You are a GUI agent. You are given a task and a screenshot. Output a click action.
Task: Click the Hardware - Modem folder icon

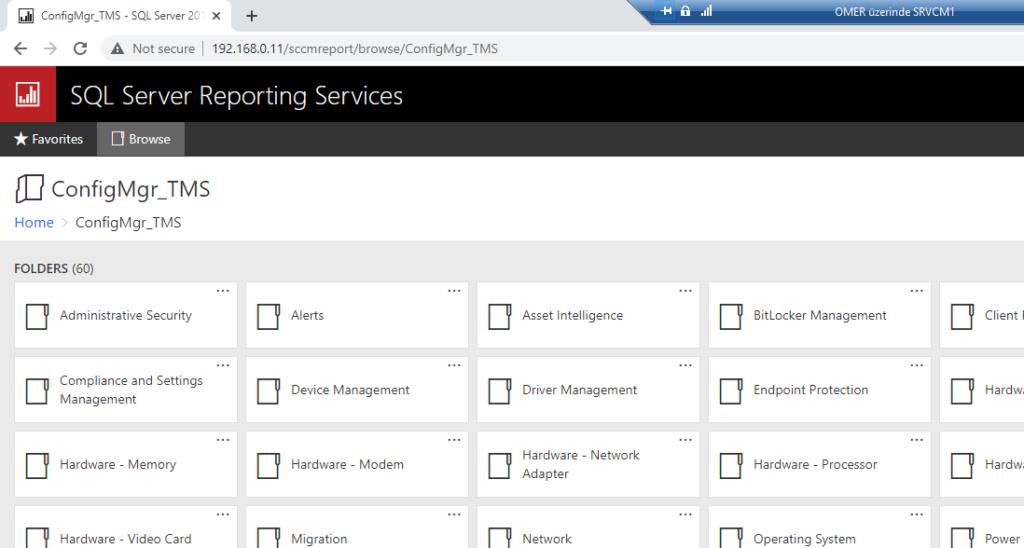point(268,465)
